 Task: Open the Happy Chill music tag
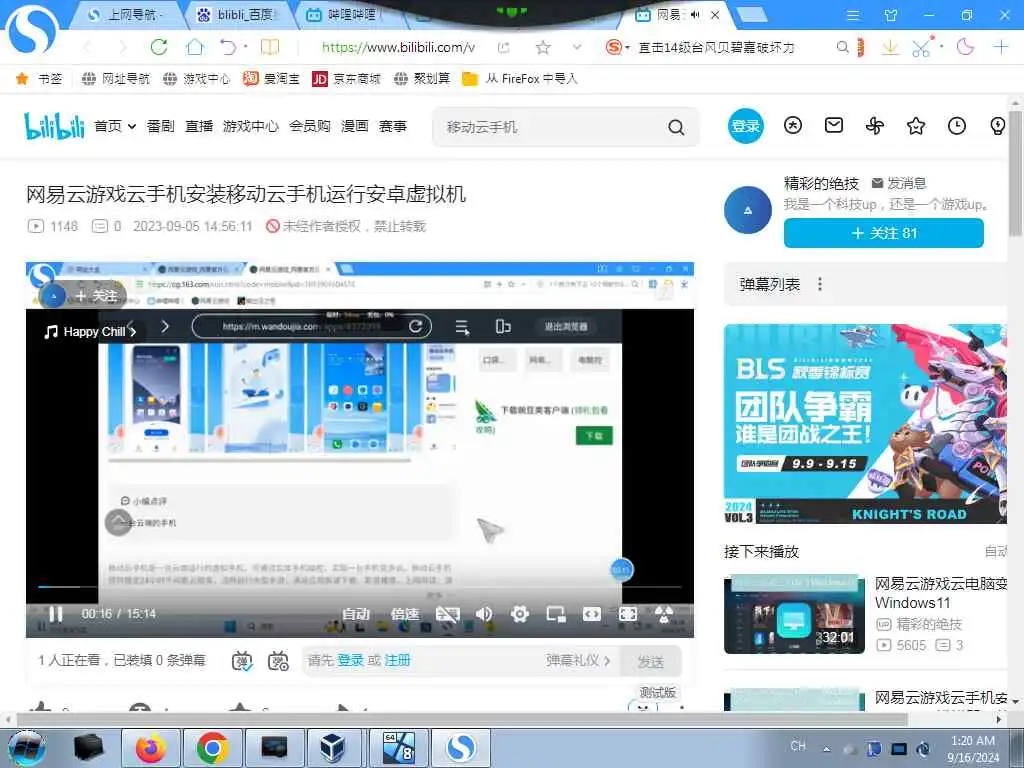pos(90,332)
